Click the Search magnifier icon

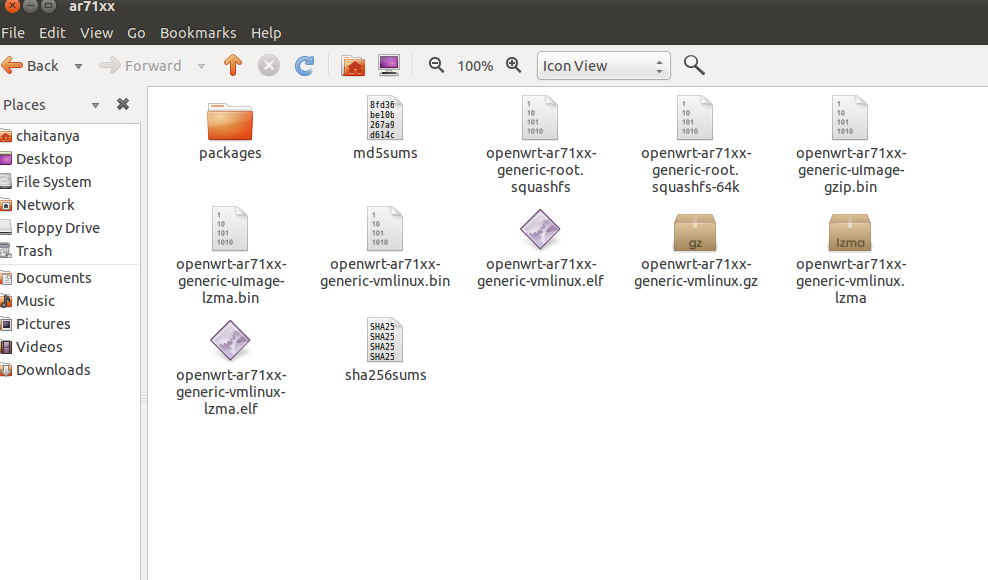click(x=694, y=65)
